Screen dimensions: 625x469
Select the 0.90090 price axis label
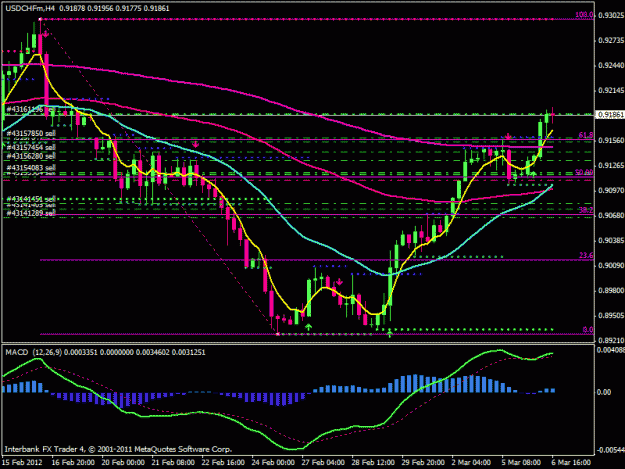pyautogui.click(x=611, y=265)
